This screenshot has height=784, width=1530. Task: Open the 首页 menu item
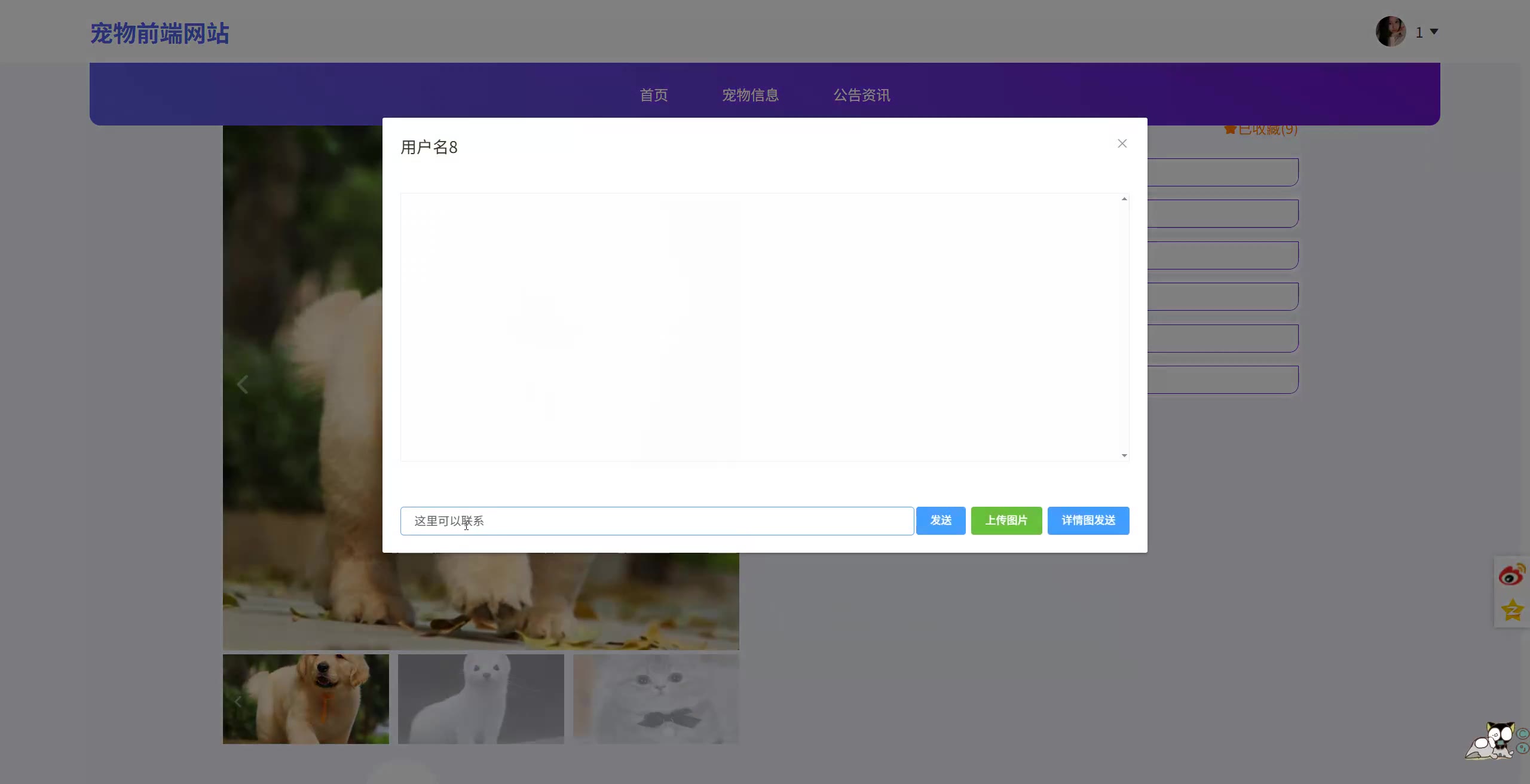point(653,95)
